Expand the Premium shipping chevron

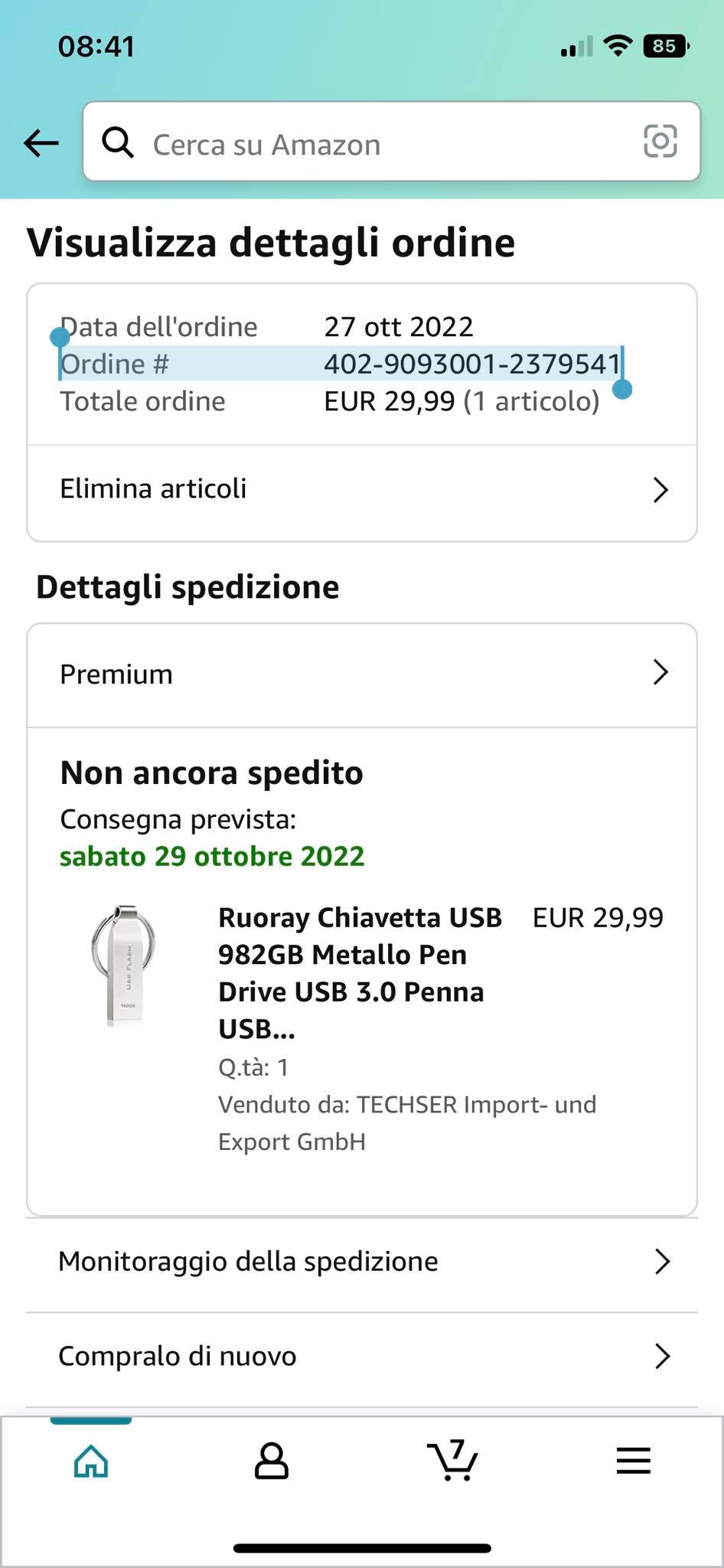point(661,672)
